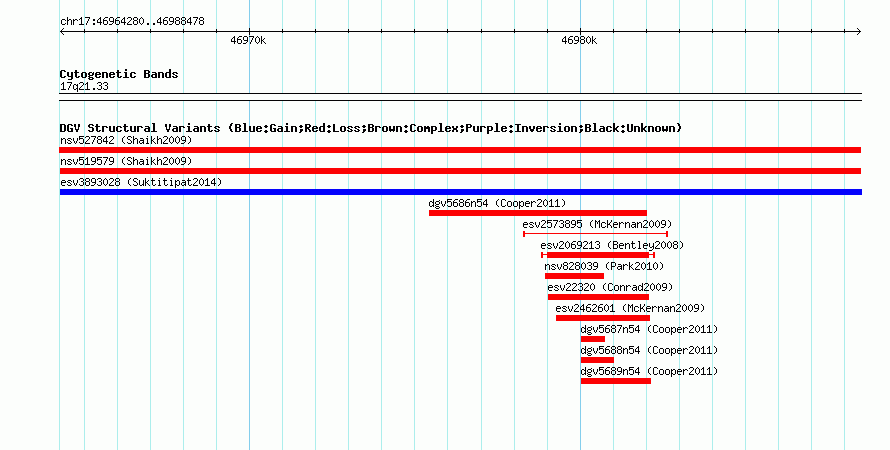
Task: Open the dgv5689n54 (Cooper2011) label
Action: [x=649, y=371]
